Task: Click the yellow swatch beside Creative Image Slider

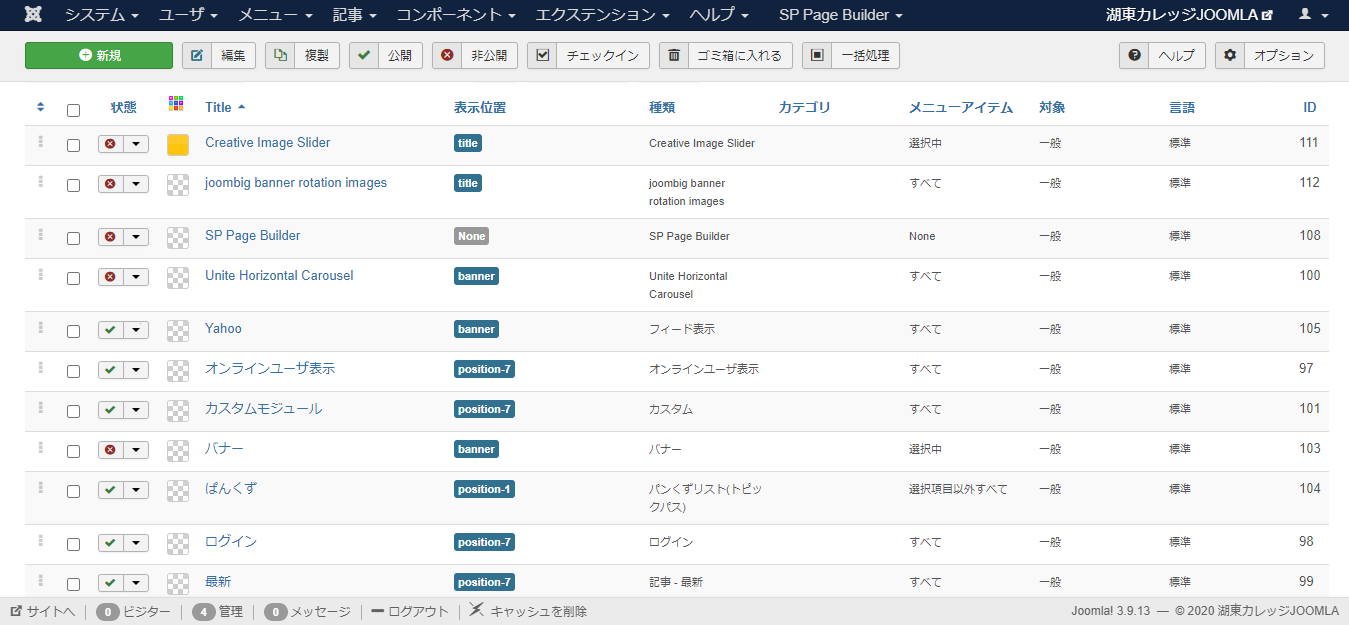Action: [x=177, y=144]
